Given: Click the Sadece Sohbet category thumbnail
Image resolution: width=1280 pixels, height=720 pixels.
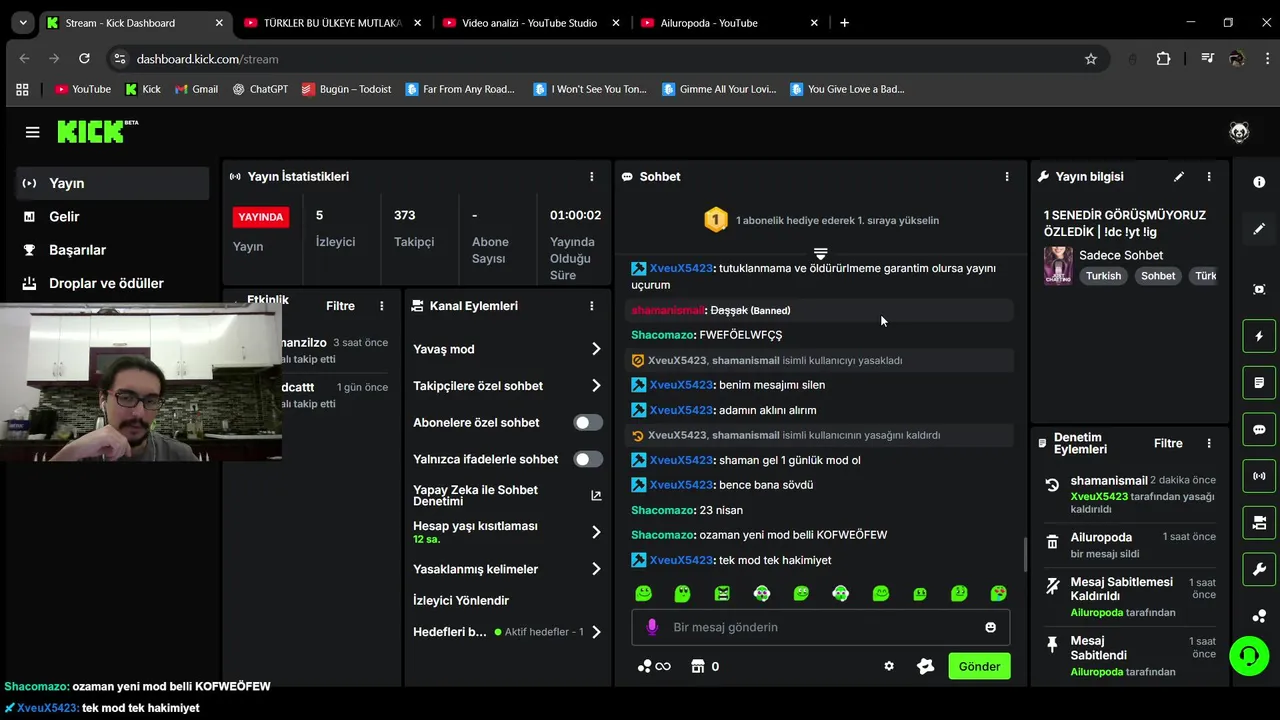Looking at the screenshot, I should pos(1058,265).
